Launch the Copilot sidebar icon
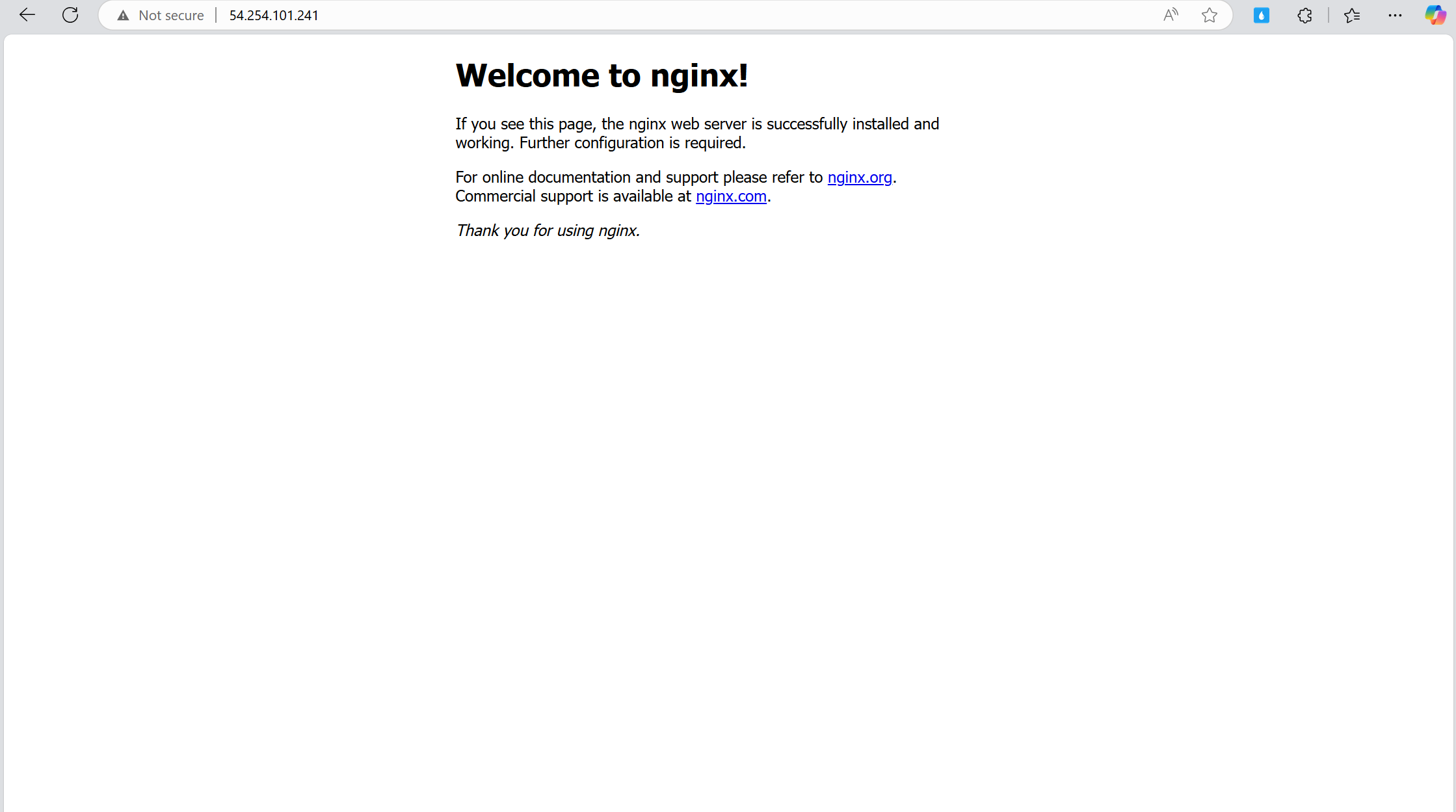The image size is (1456, 812). [x=1435, y=15]
